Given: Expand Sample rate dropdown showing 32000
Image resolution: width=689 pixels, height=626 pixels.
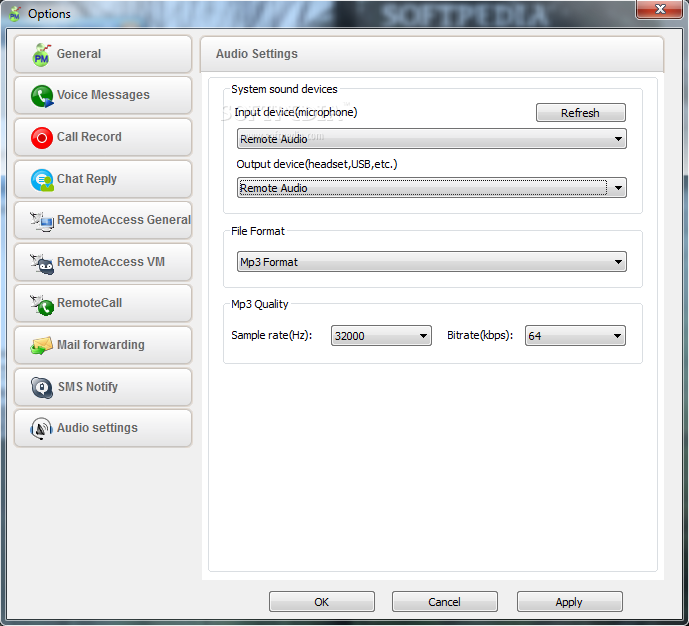Looking at the screenshot, I should pyautogui.click(x=381, y=336).
